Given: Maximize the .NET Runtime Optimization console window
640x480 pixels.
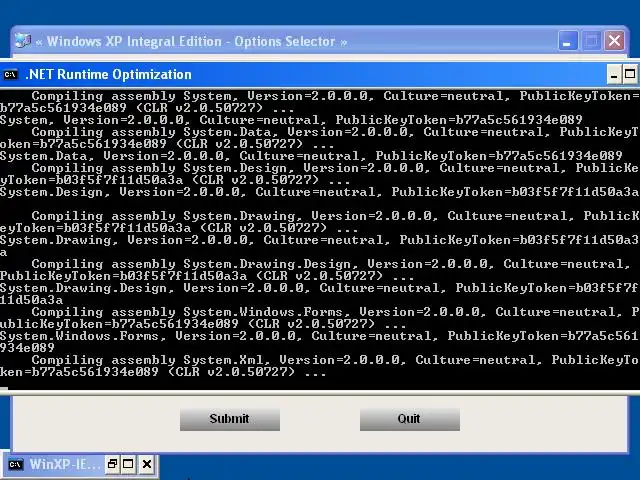Looking at the screenshot, I should point(630,74).
